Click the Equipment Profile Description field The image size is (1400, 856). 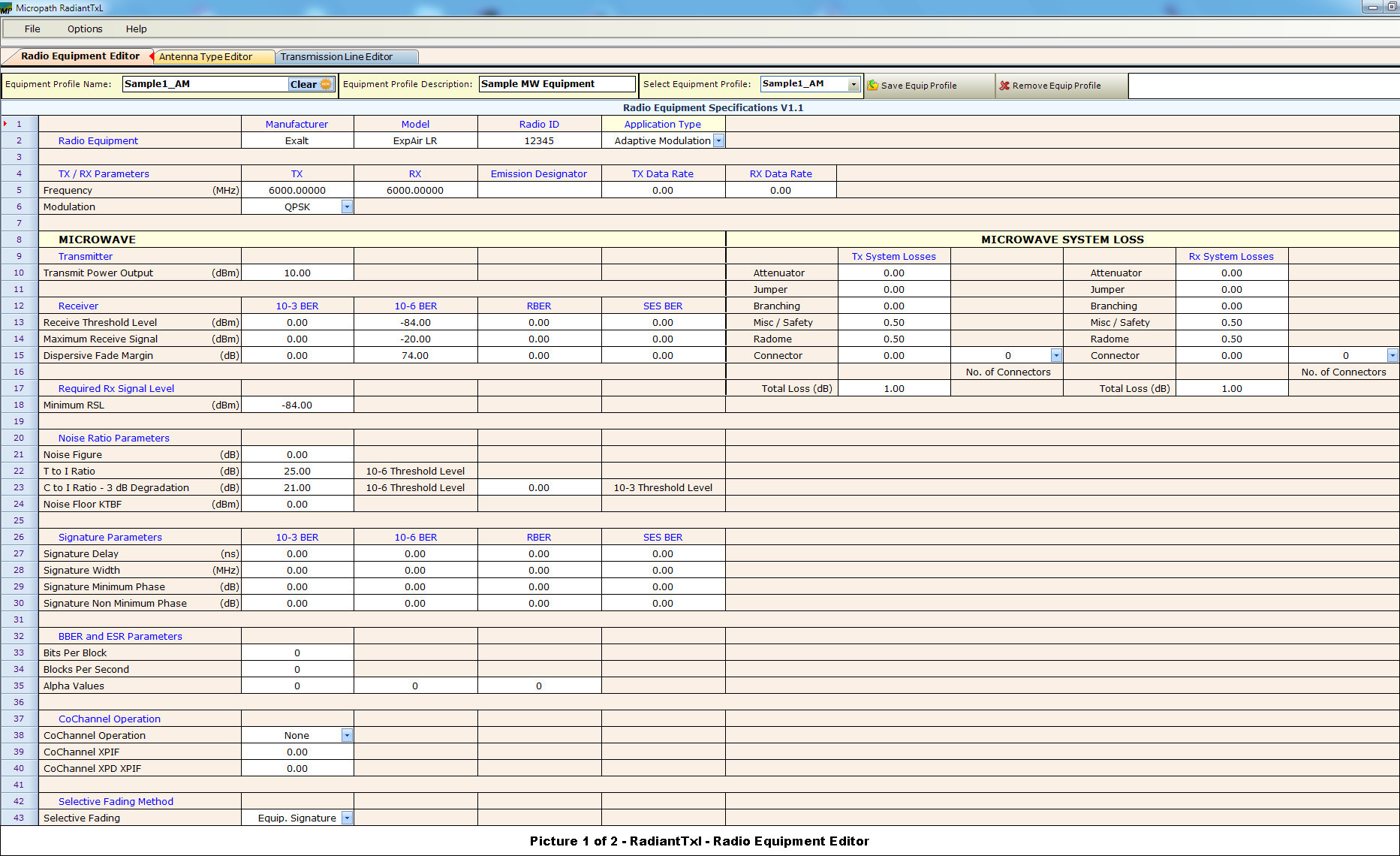pos(556,84)
